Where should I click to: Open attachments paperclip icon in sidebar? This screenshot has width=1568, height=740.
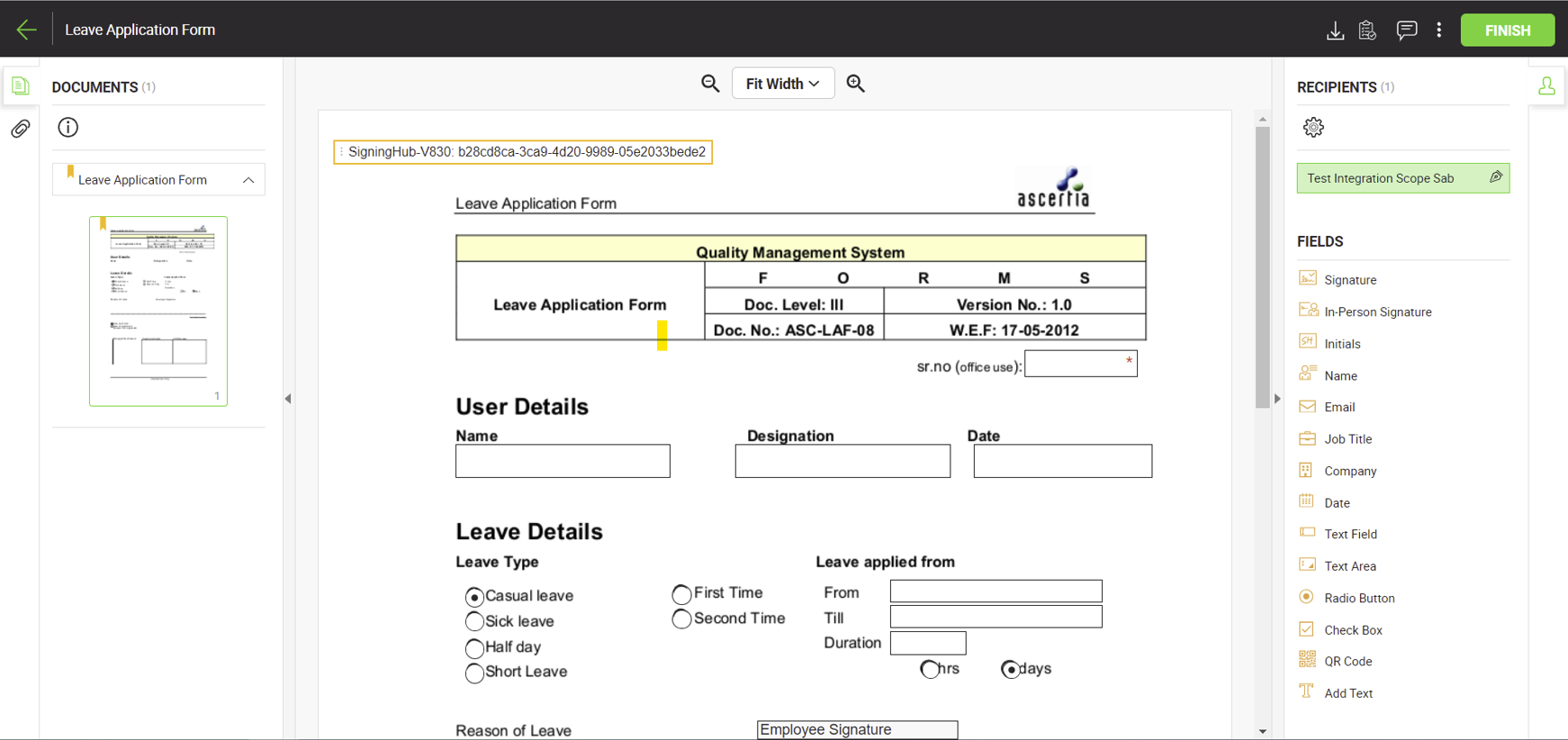tap(20, 129)
